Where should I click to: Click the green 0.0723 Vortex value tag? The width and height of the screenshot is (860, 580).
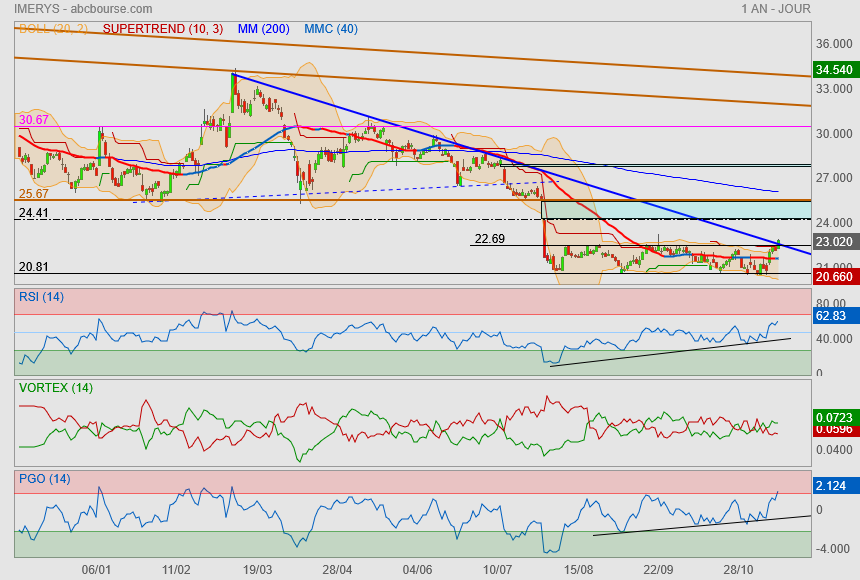pyautogui.click(x=834, y=415)
